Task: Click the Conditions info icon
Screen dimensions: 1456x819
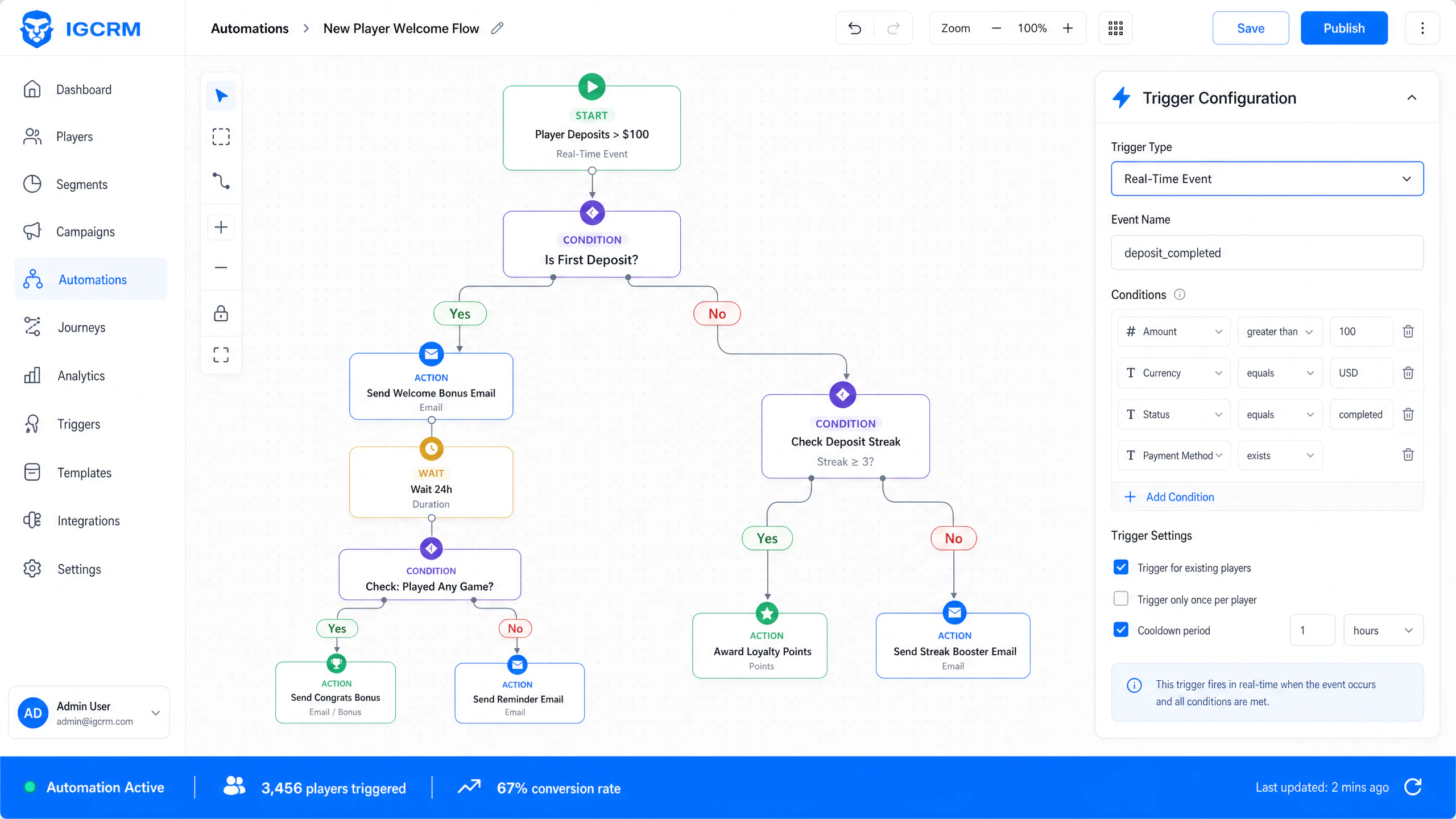Action: (x=1180, y=295)
